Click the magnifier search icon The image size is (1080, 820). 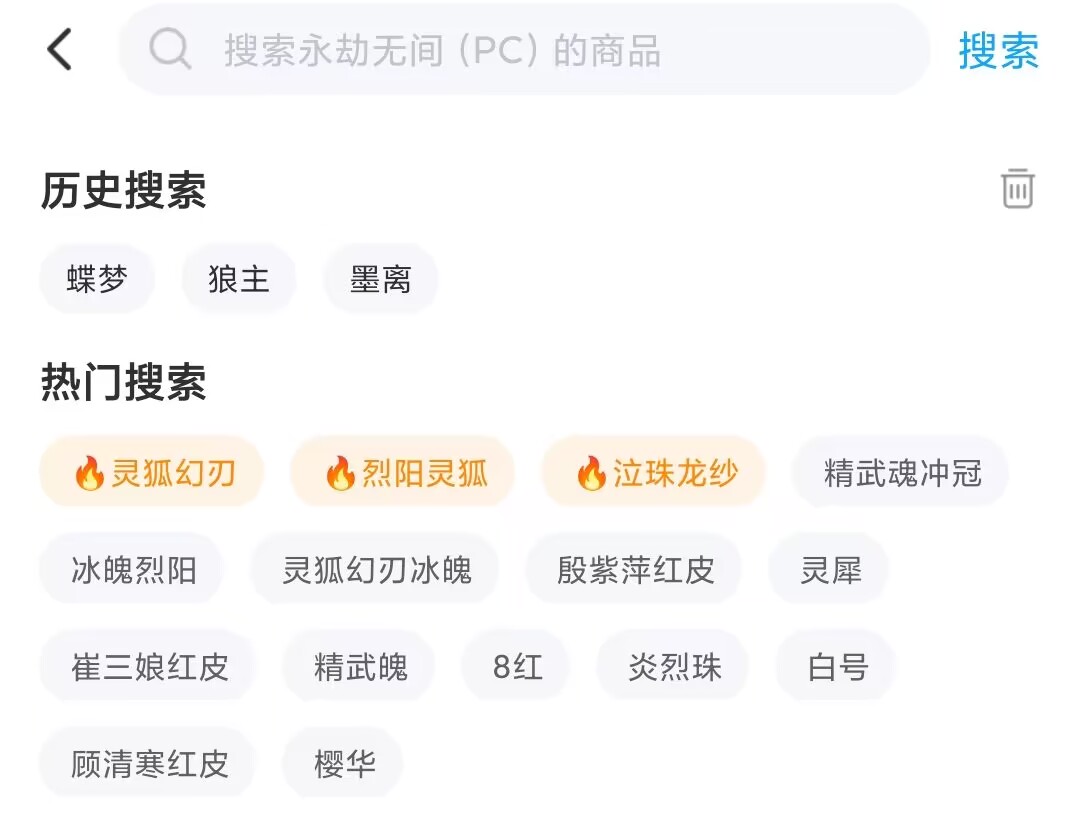170,49
